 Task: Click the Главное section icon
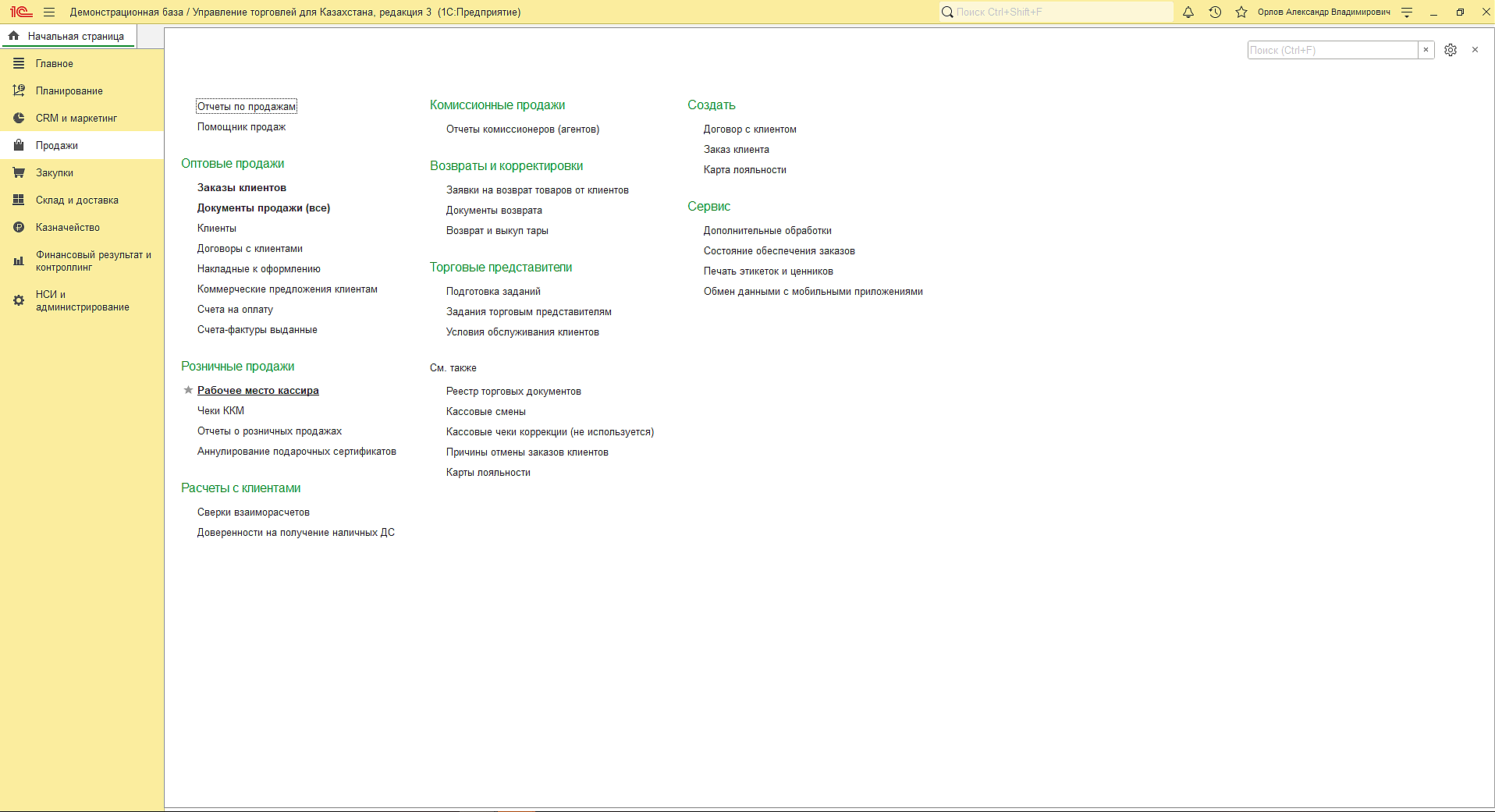19,63
